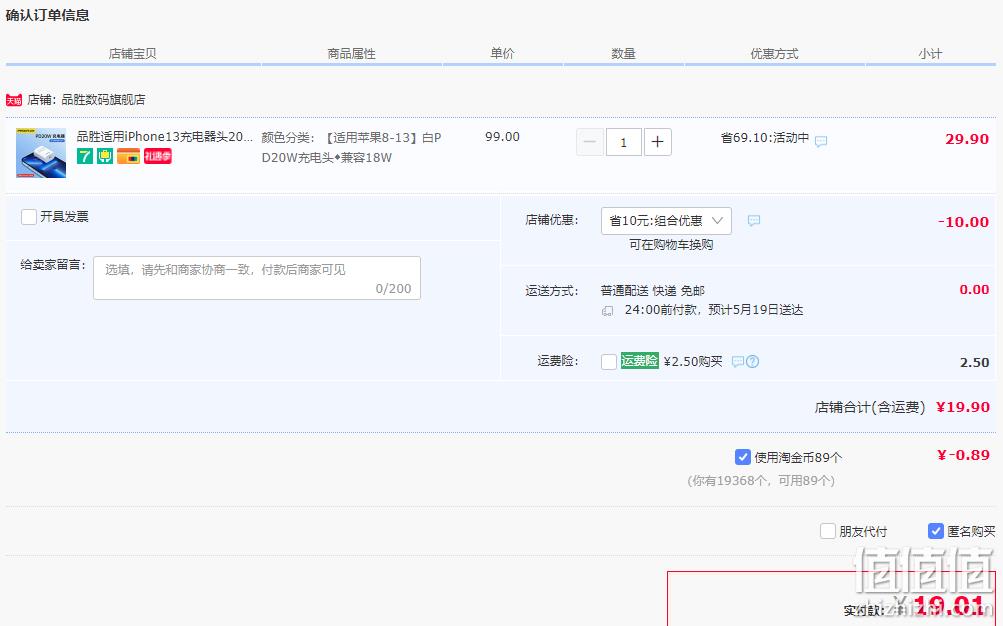Click the comment bubble next to ¥2.50购买
Screen dimensions: 1003x626
coord(738,362)
